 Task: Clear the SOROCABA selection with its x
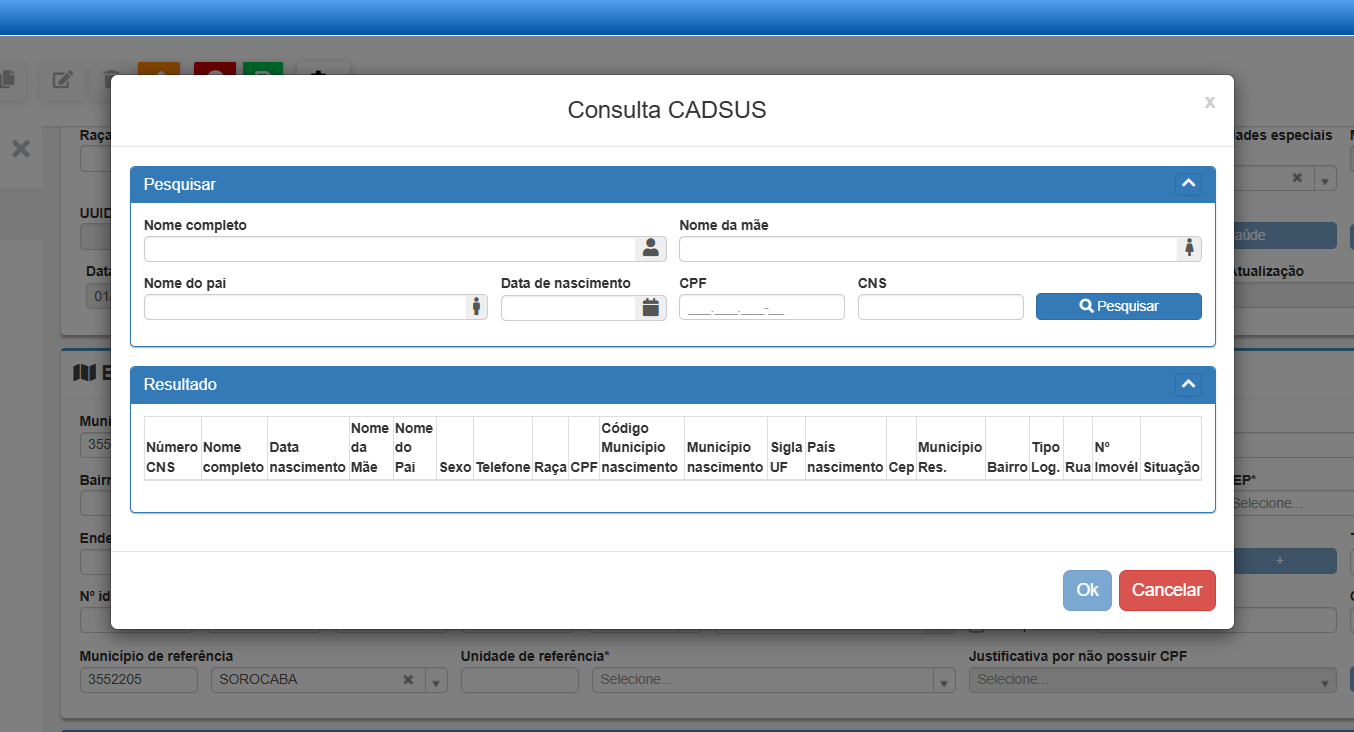tap(408, 680)
